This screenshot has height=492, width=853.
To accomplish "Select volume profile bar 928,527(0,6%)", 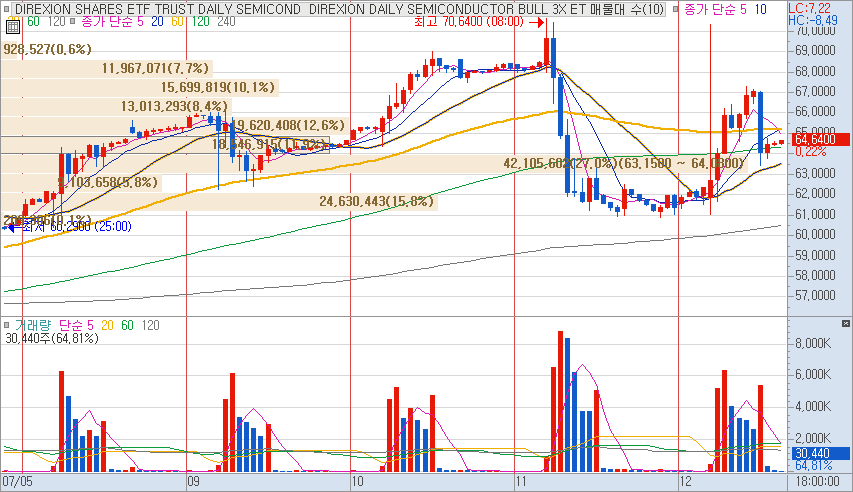I will pos(47,49).
